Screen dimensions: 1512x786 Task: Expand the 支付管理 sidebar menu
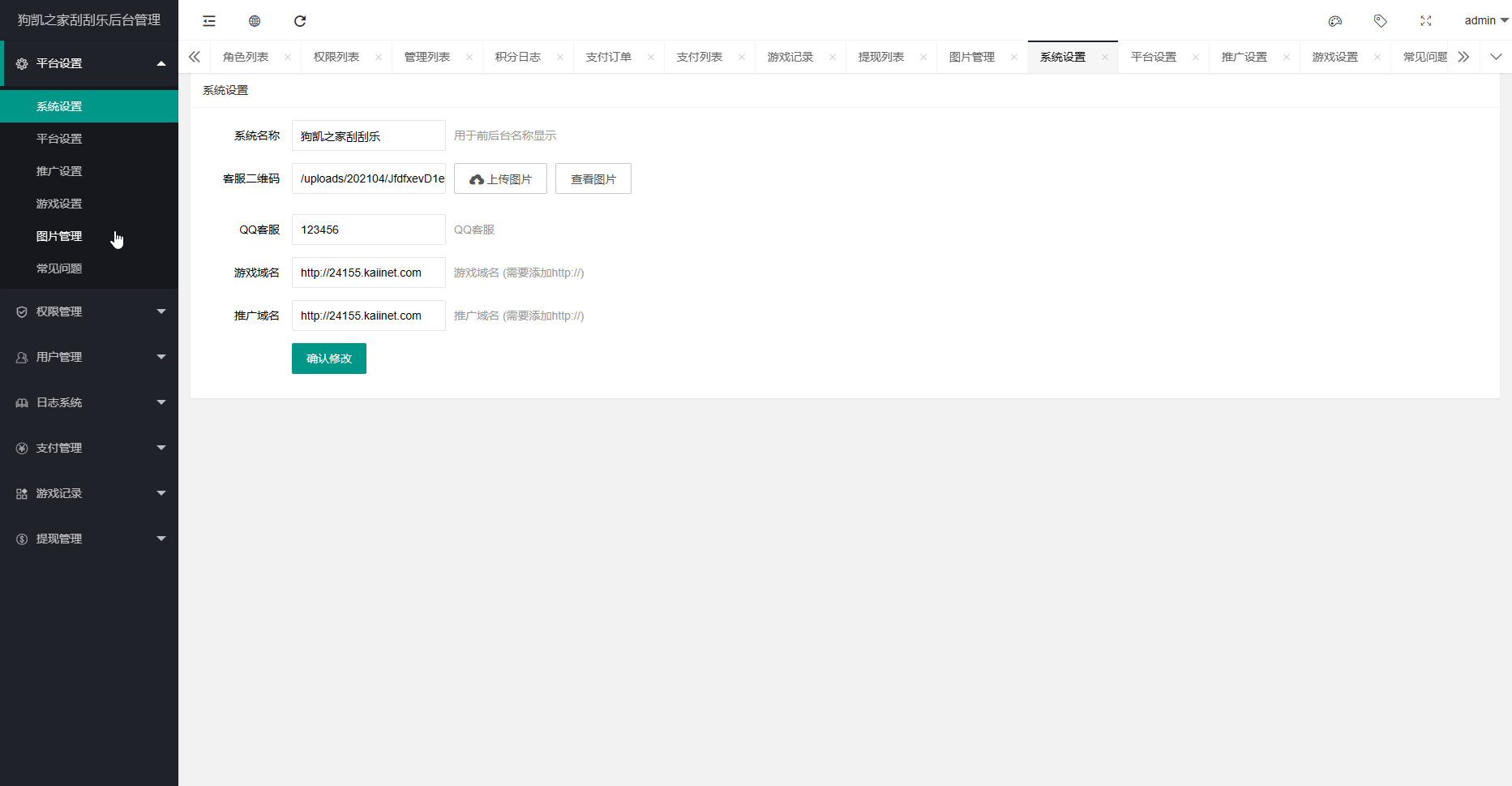(x=89, y=448)
